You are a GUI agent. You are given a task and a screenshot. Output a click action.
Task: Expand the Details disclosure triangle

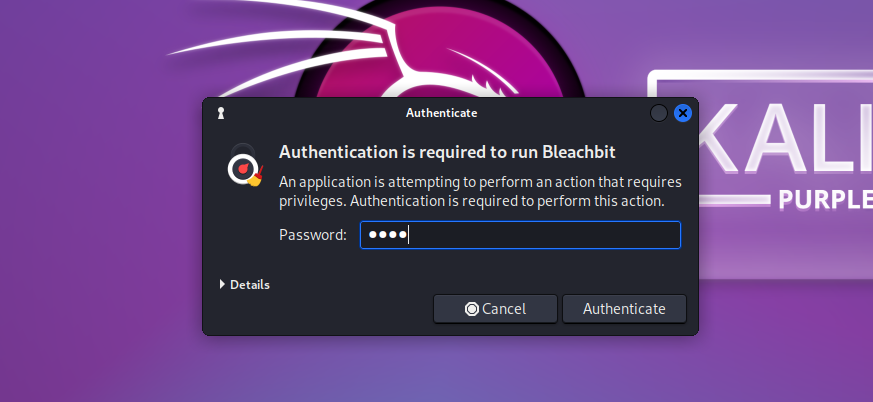pyautogui.click(x=222, y=284)
